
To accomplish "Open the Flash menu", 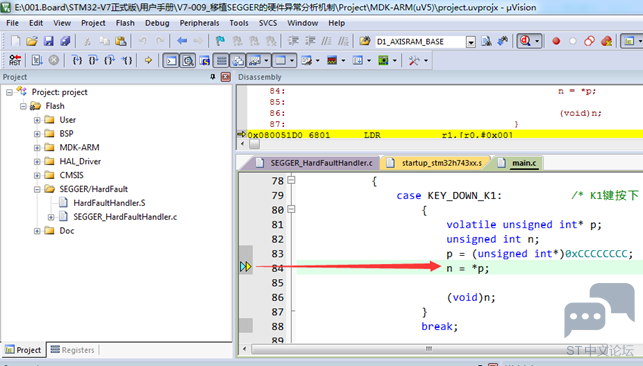I will point(125,23).
